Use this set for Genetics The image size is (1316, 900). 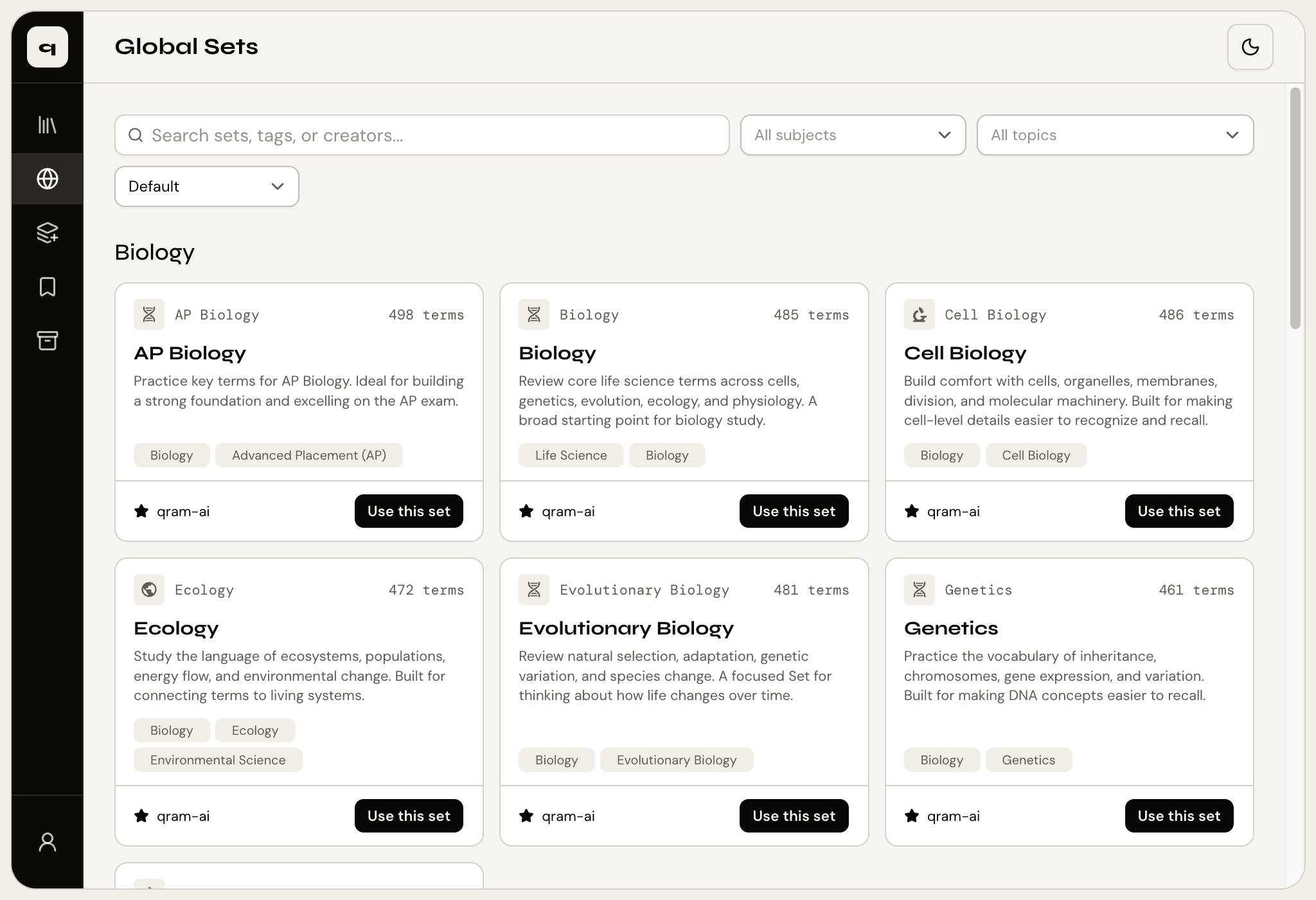(1179, 816)
